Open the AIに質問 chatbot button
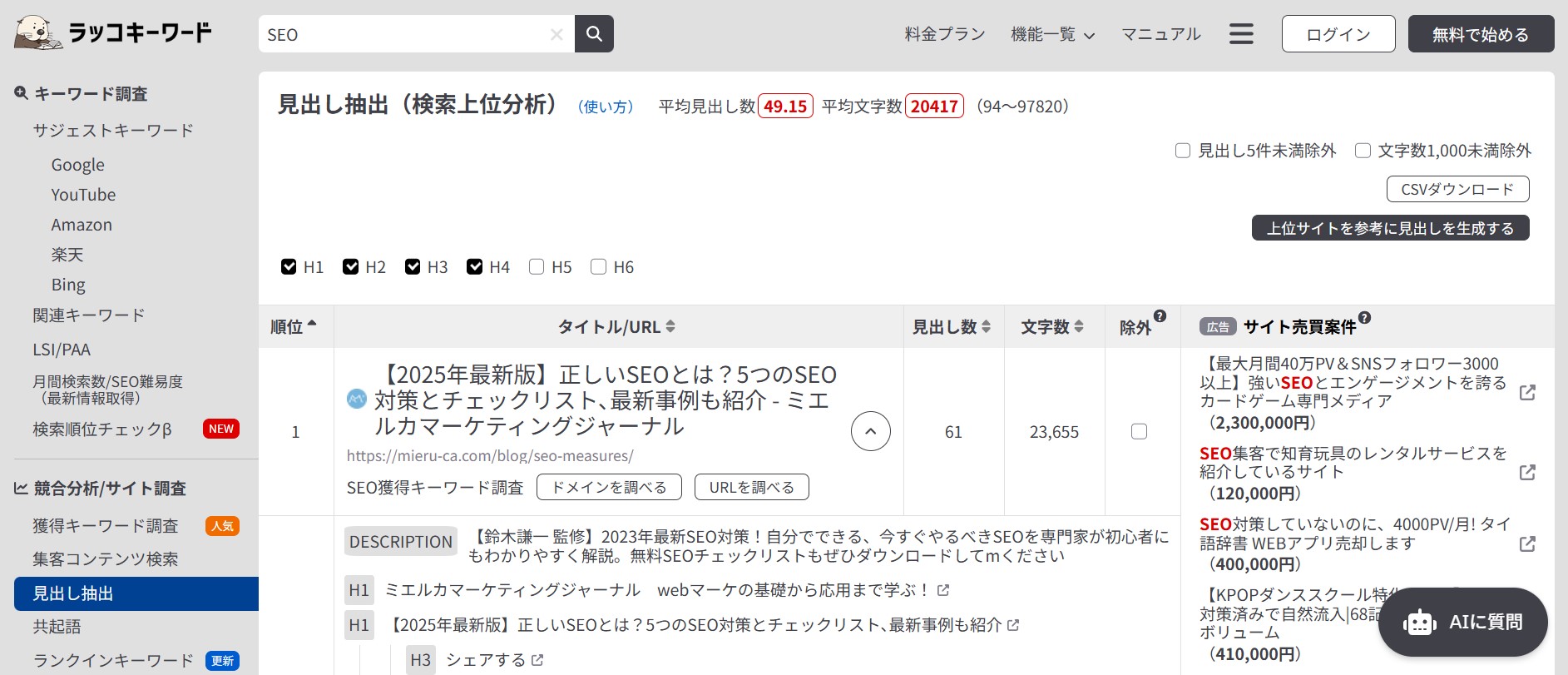Image resolution: width=1568 pixels, height=675 pixels. [1463, 623]
